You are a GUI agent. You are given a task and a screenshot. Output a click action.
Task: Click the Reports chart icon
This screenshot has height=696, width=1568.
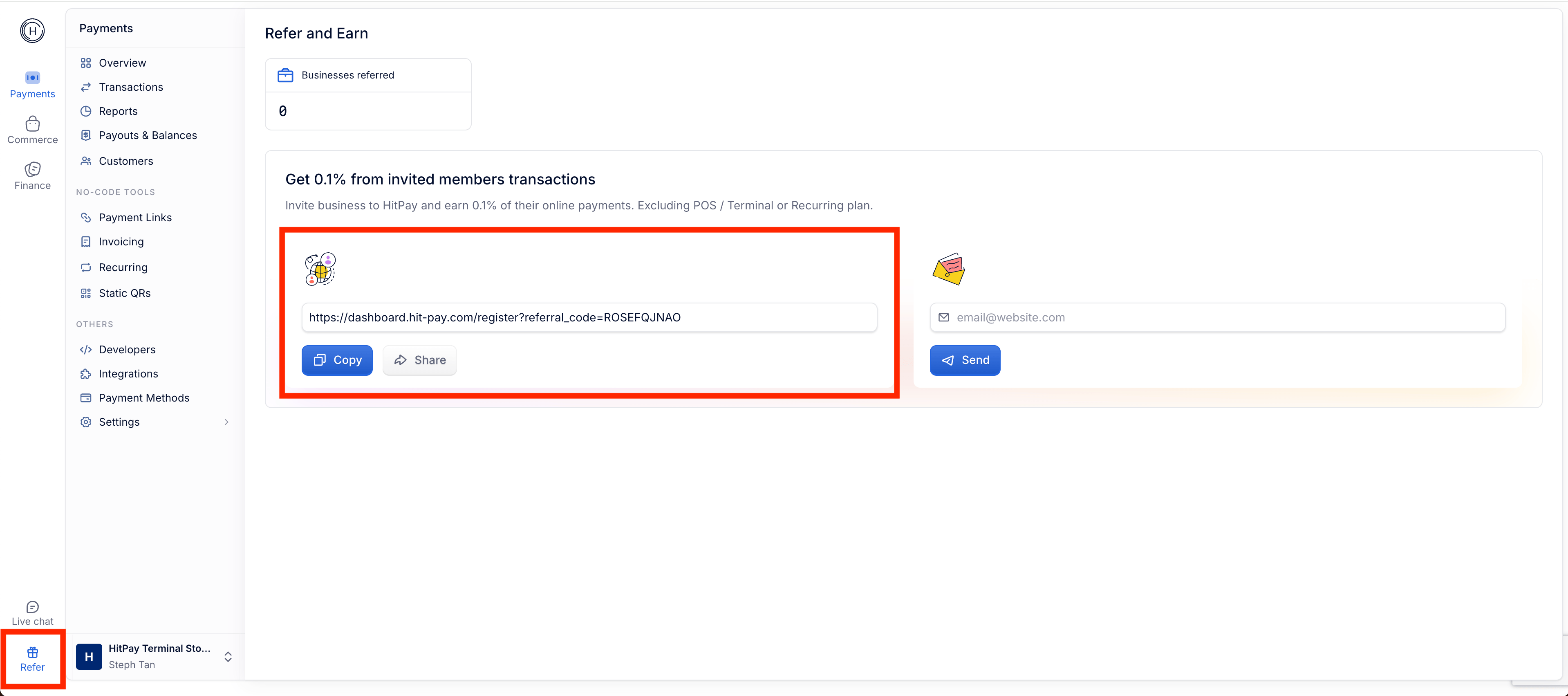[x=86, y=111]
